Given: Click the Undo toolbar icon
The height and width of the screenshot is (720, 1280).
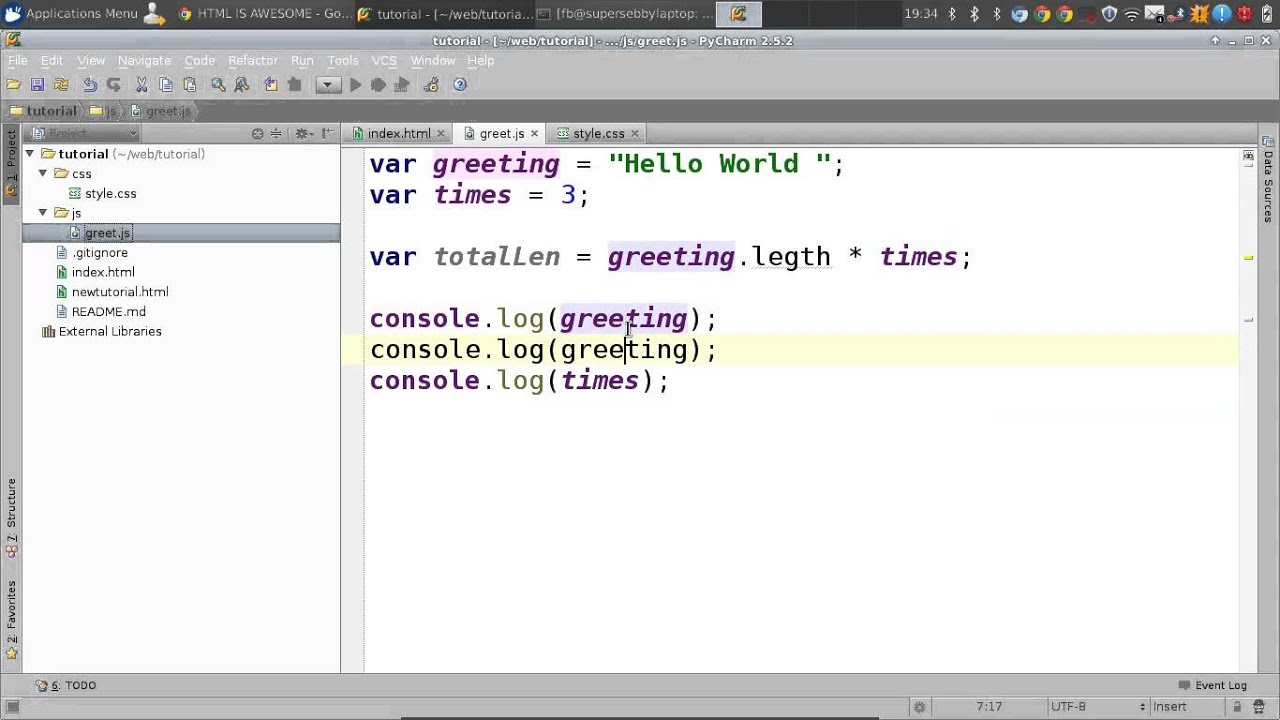Looking at the screenshot, I should coord(90,85).
